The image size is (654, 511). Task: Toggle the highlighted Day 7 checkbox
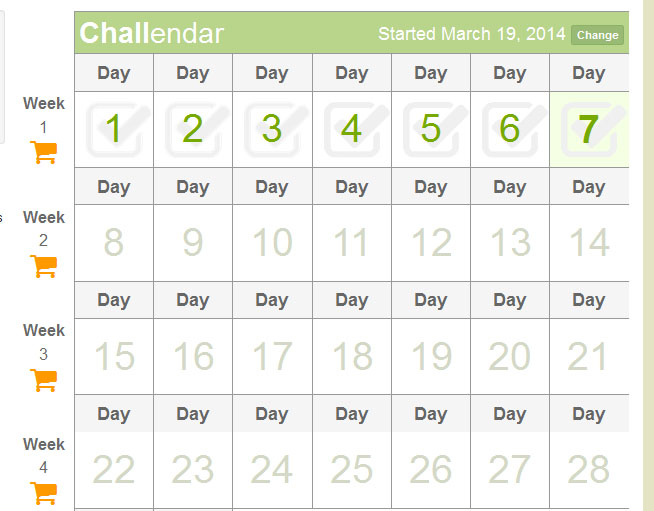point(589,130)
